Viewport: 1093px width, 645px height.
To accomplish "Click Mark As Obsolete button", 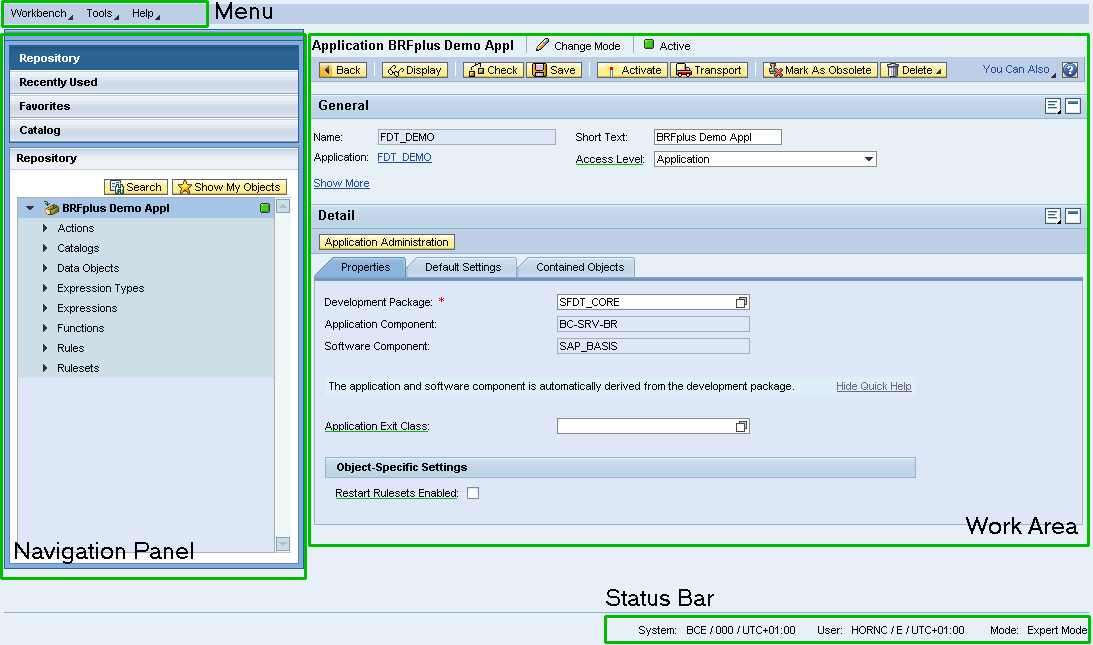I will coord(820,70).
